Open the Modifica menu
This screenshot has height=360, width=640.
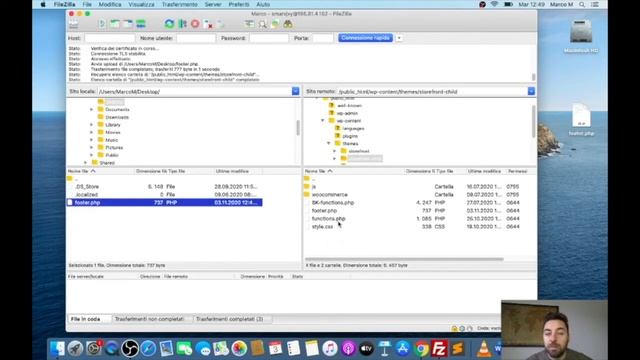[110, 4]
